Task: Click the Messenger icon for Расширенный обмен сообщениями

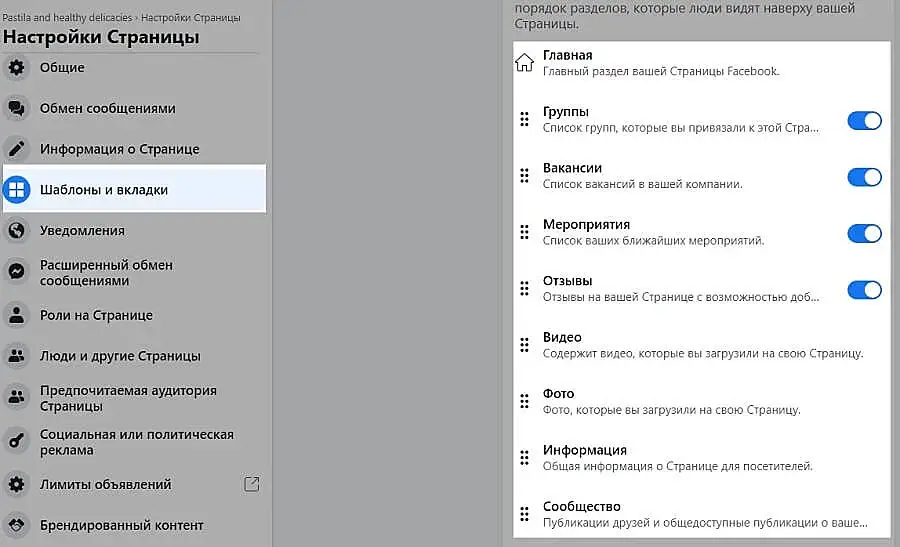Action: 16,272
